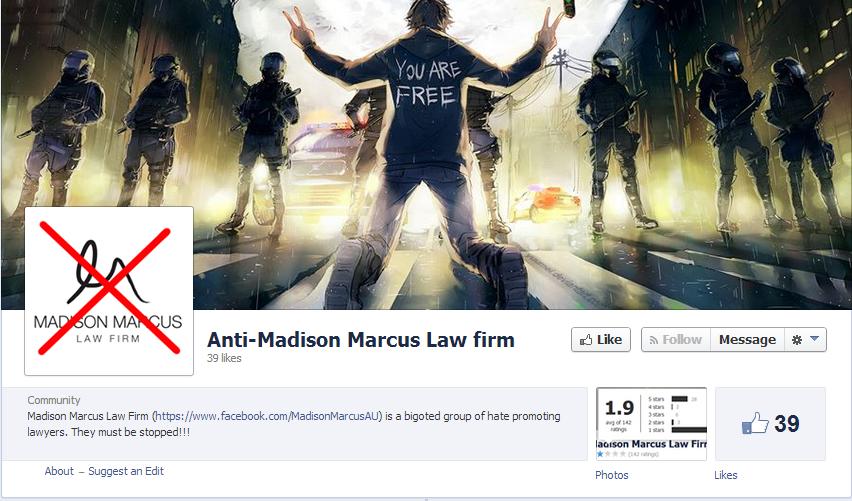Open the 'You Are Free' cover photo
The image size is (852, 501).
pyautogui.click(x=426, y=136)
